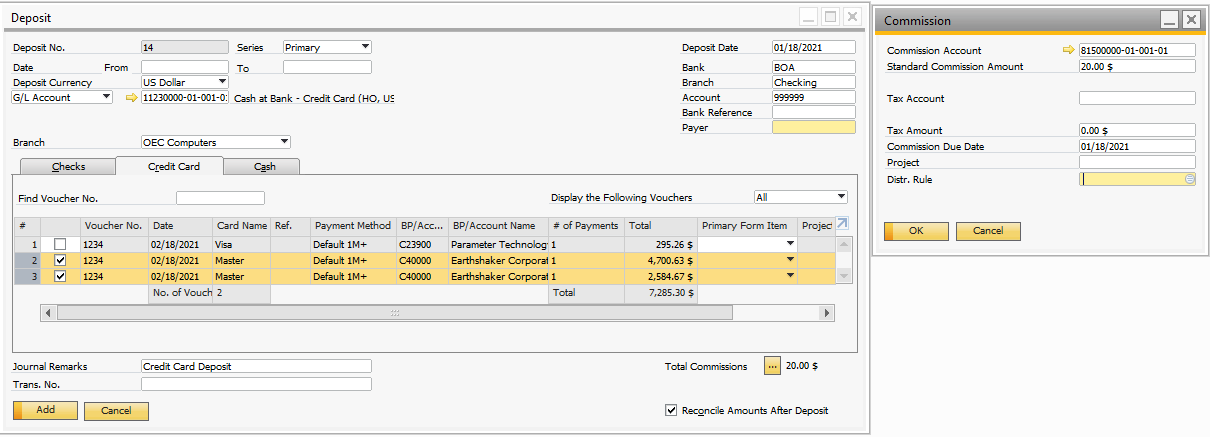Click the # of Payments column header
This screenshot has width=1210, height=437.
(586, 226)
